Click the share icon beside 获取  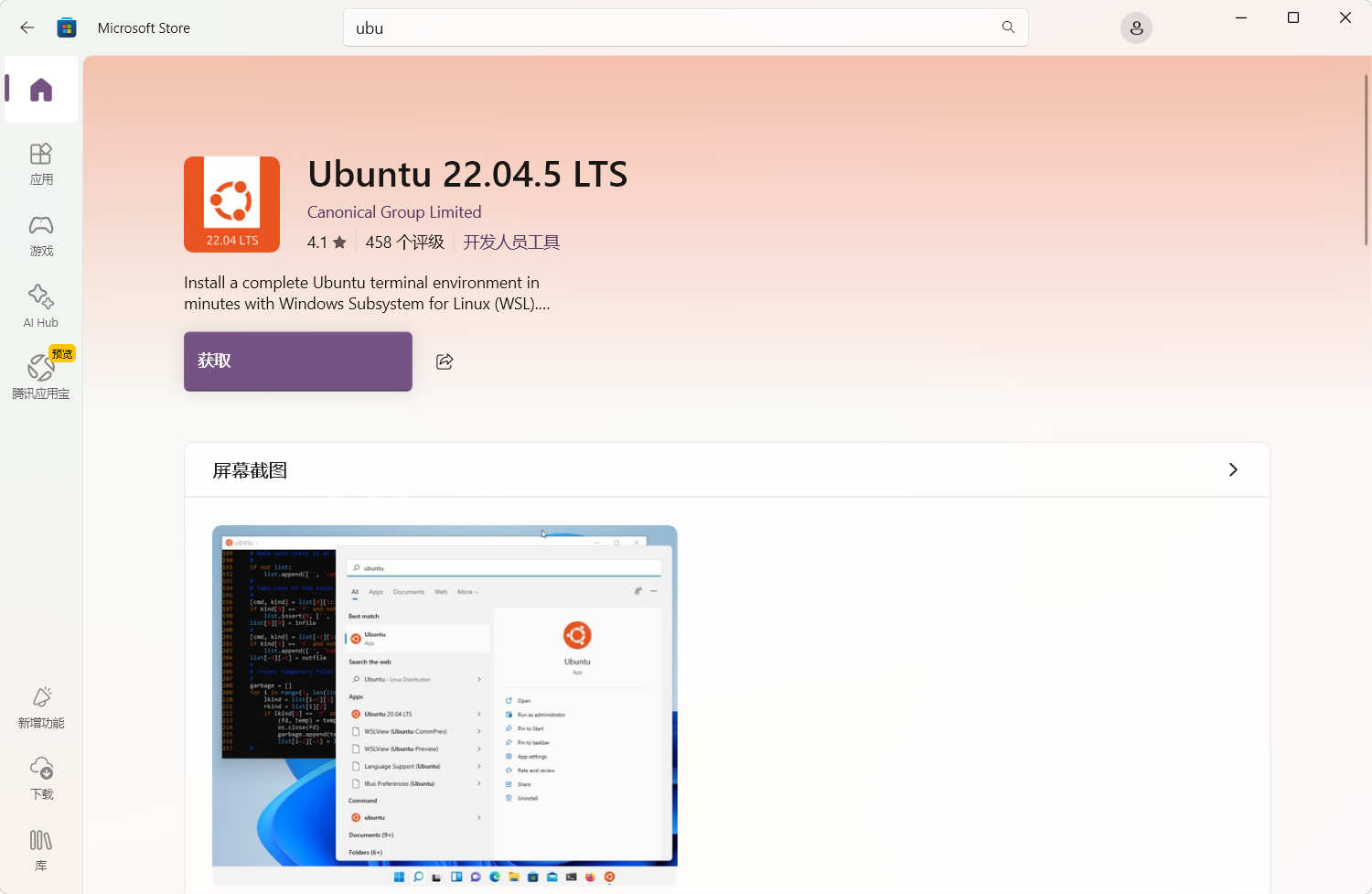[445, 361]
